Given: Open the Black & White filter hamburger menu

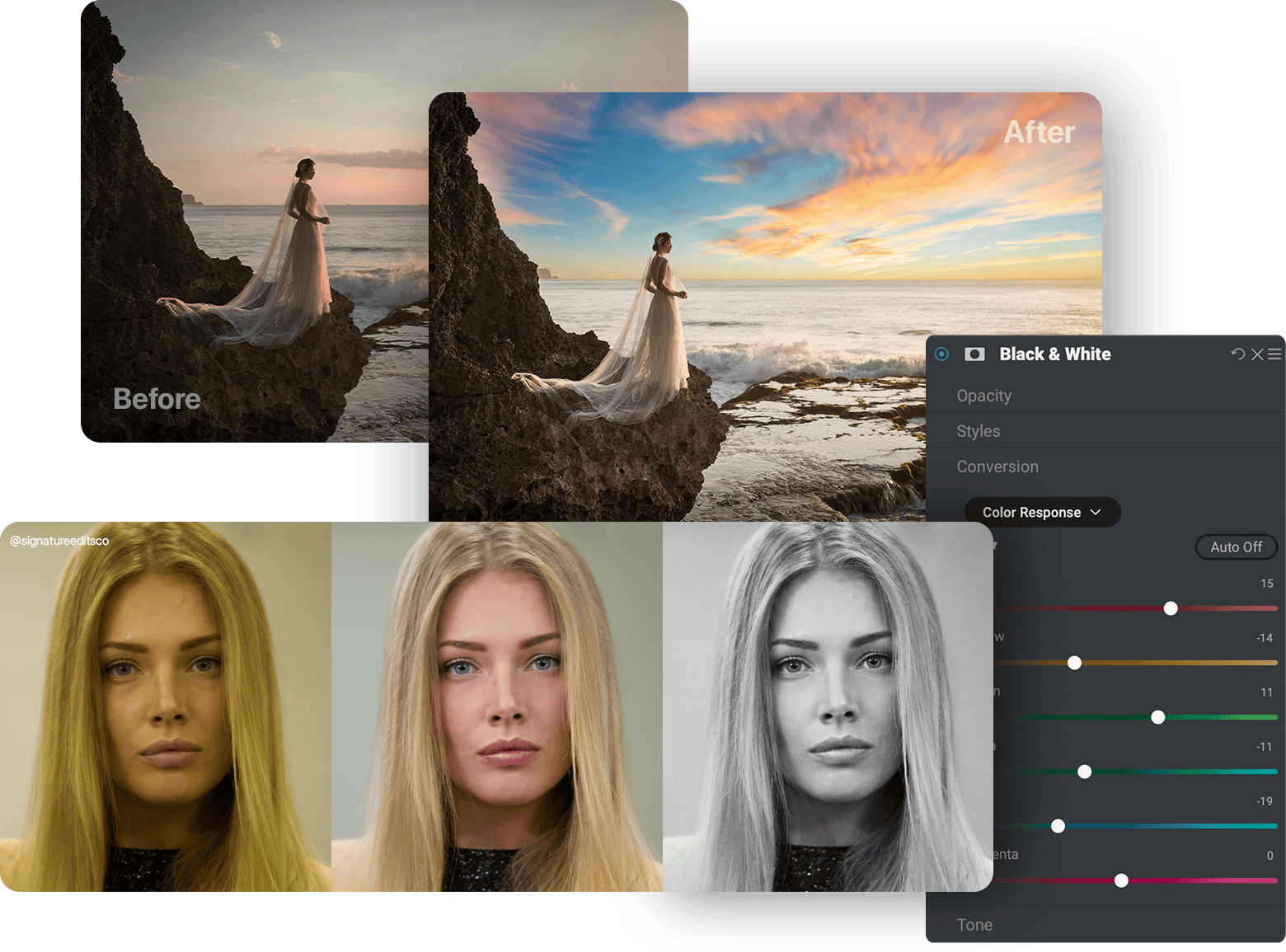Looking at the screenshot, I should point(1274,354).
